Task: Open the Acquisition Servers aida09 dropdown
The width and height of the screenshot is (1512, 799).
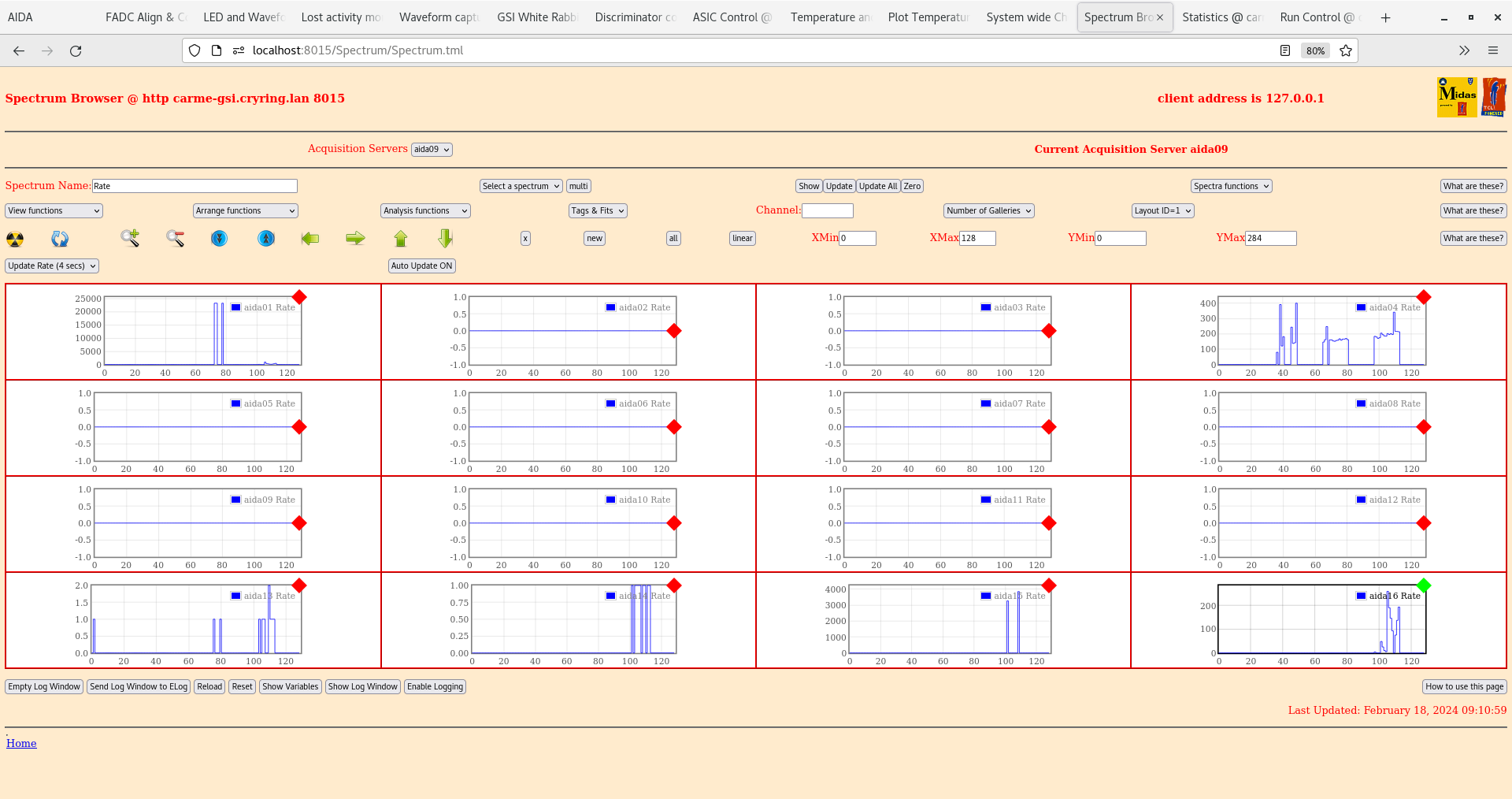Action: pyautogui.click(x=432, y=150)
